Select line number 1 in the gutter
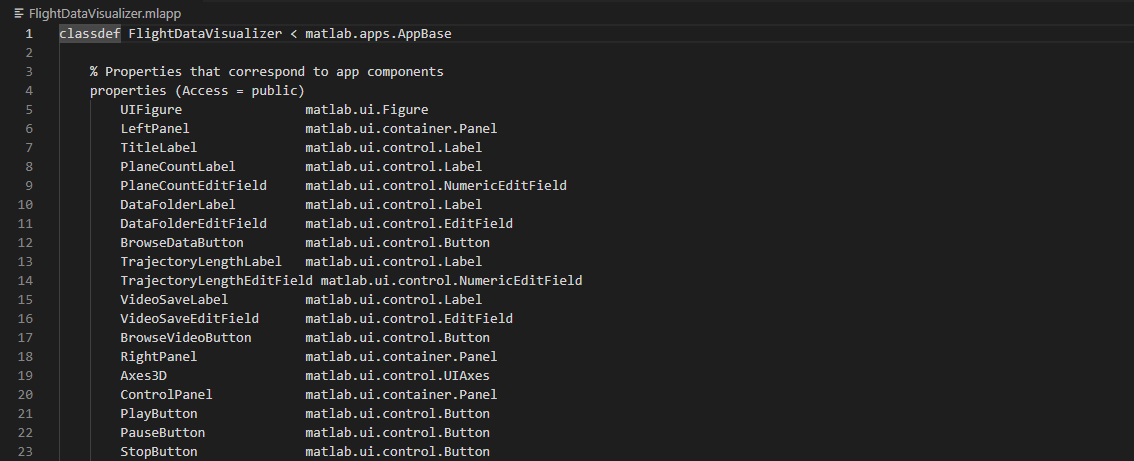Viewport: 1134px width, 461px height. (29, 33)
